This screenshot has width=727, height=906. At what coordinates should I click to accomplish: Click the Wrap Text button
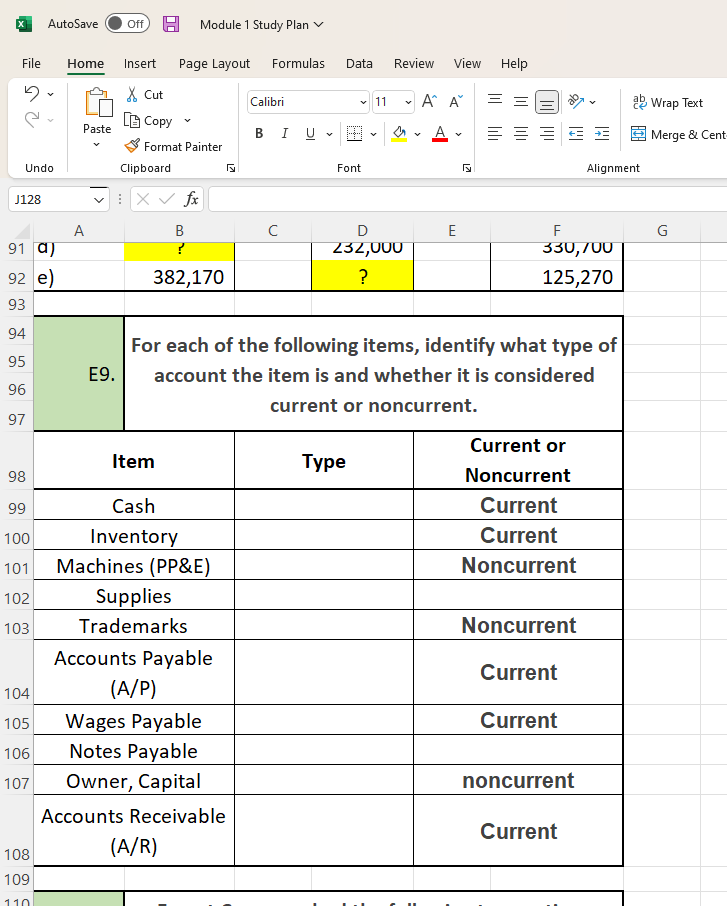tap(667, 102)
